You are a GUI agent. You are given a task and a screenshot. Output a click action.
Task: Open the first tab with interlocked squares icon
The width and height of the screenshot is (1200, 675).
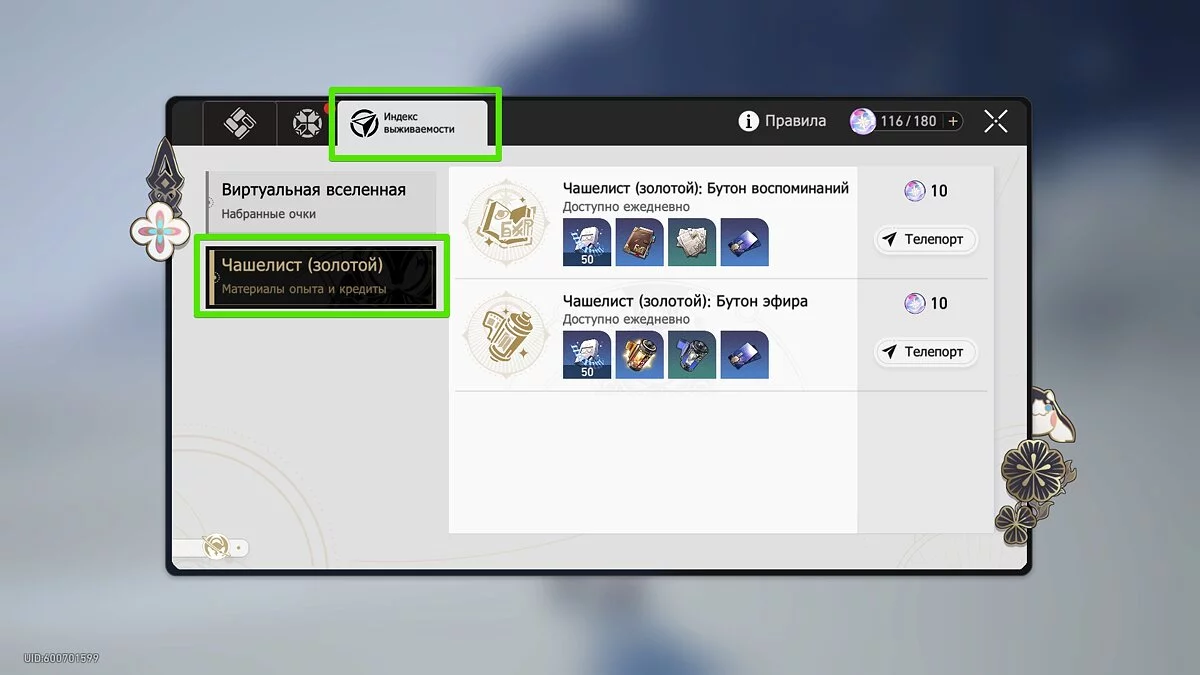pos(240,123)
